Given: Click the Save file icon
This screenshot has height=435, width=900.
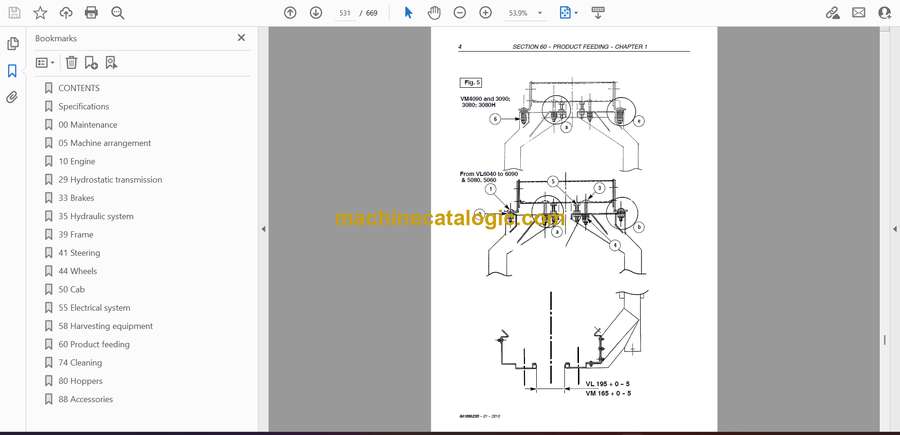Looking at the screenshot, I should point(14,13).
